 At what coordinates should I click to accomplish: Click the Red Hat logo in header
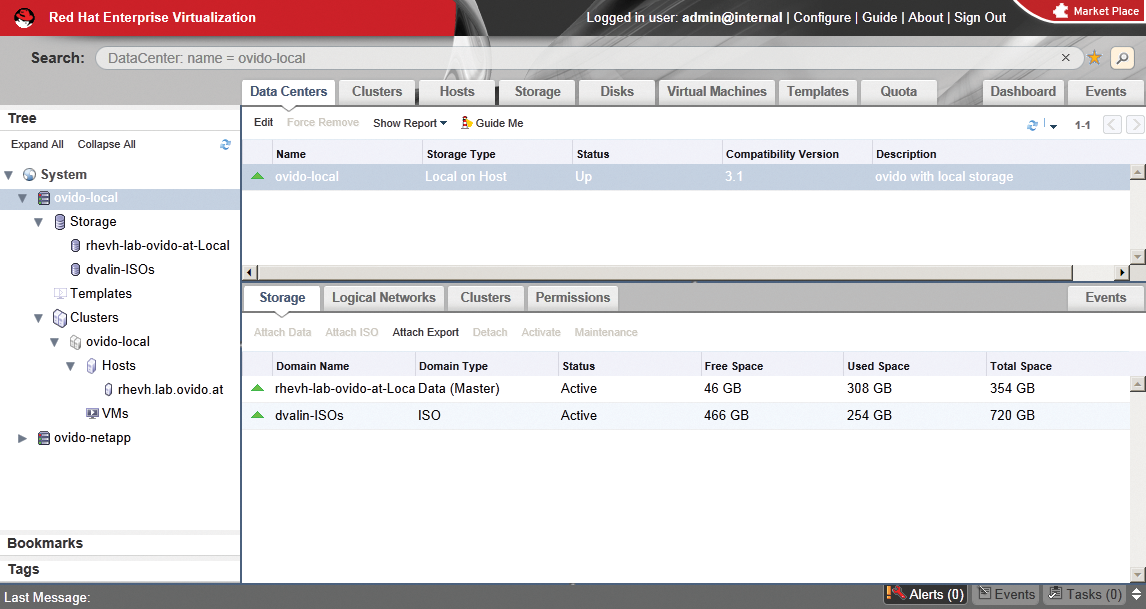click(24, 17)
